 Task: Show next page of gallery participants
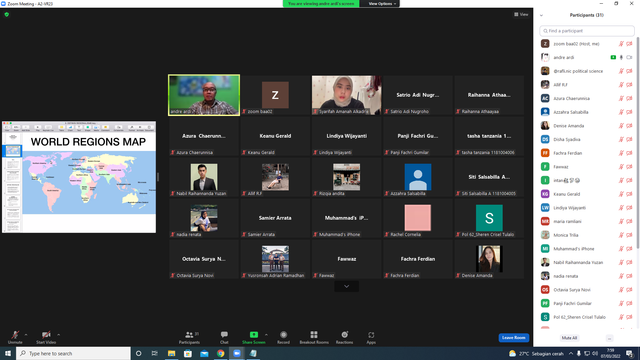tap(347, 286)
